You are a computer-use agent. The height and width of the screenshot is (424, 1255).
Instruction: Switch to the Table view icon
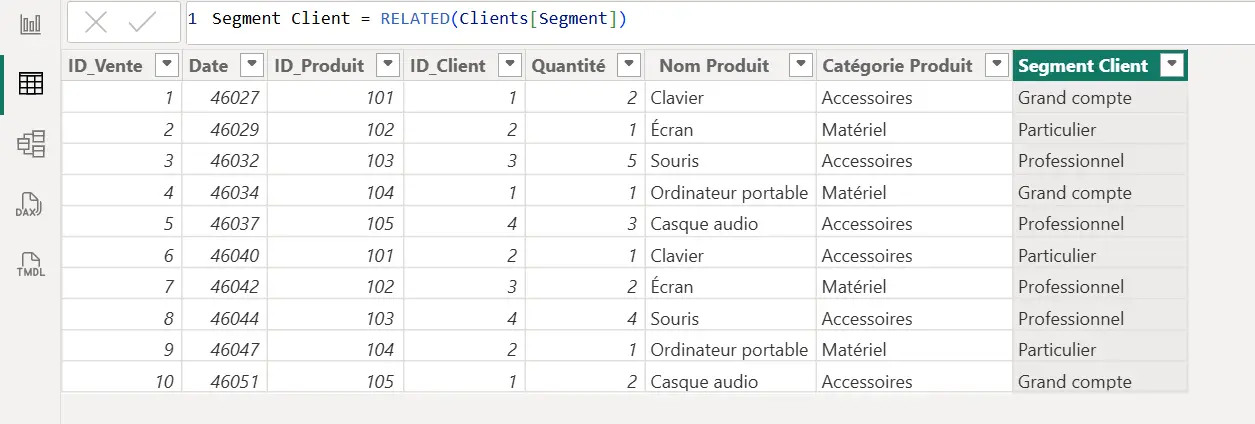pos(31,84)
